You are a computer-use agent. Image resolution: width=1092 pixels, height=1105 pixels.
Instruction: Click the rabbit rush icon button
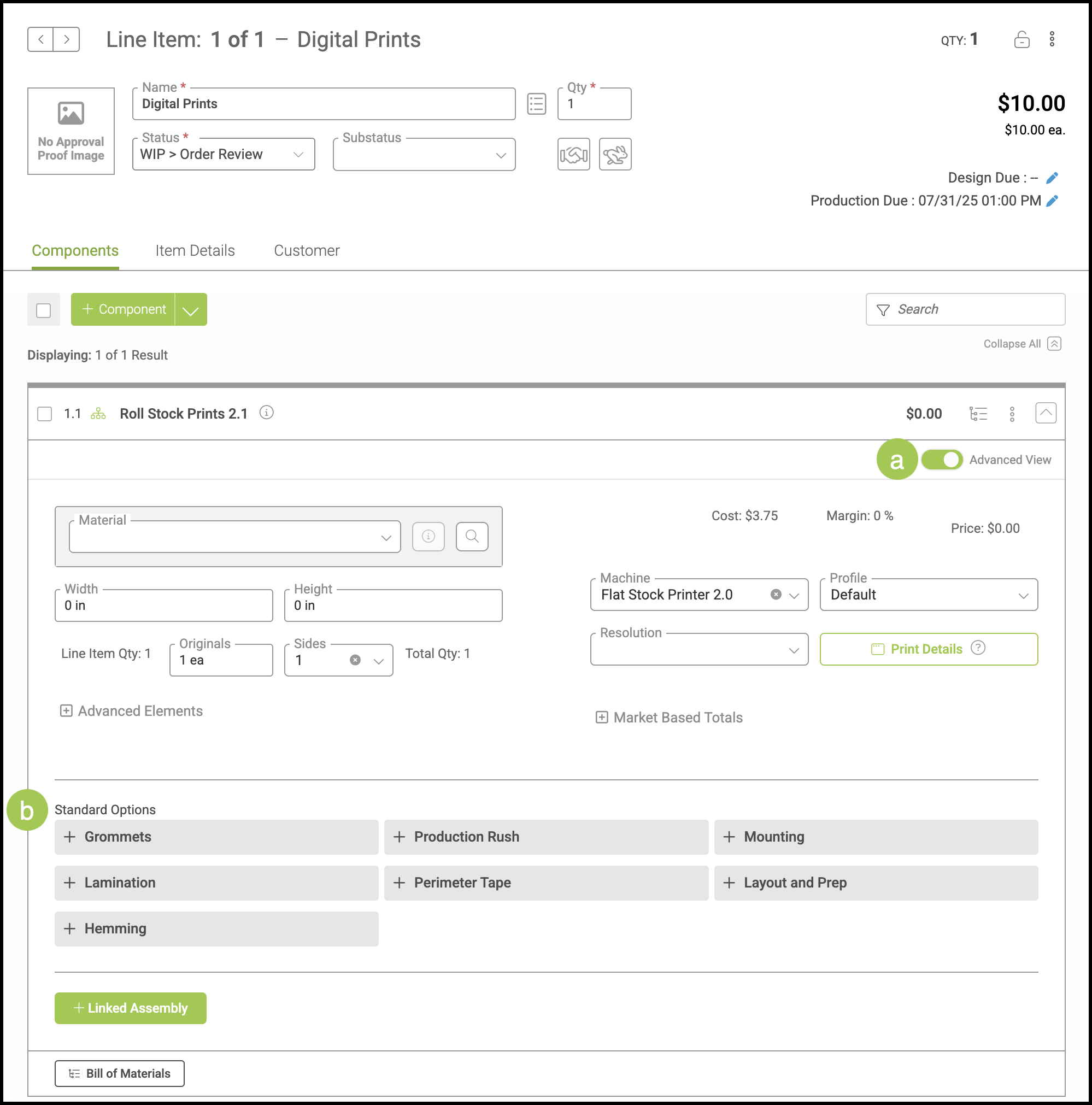point(615,155)
